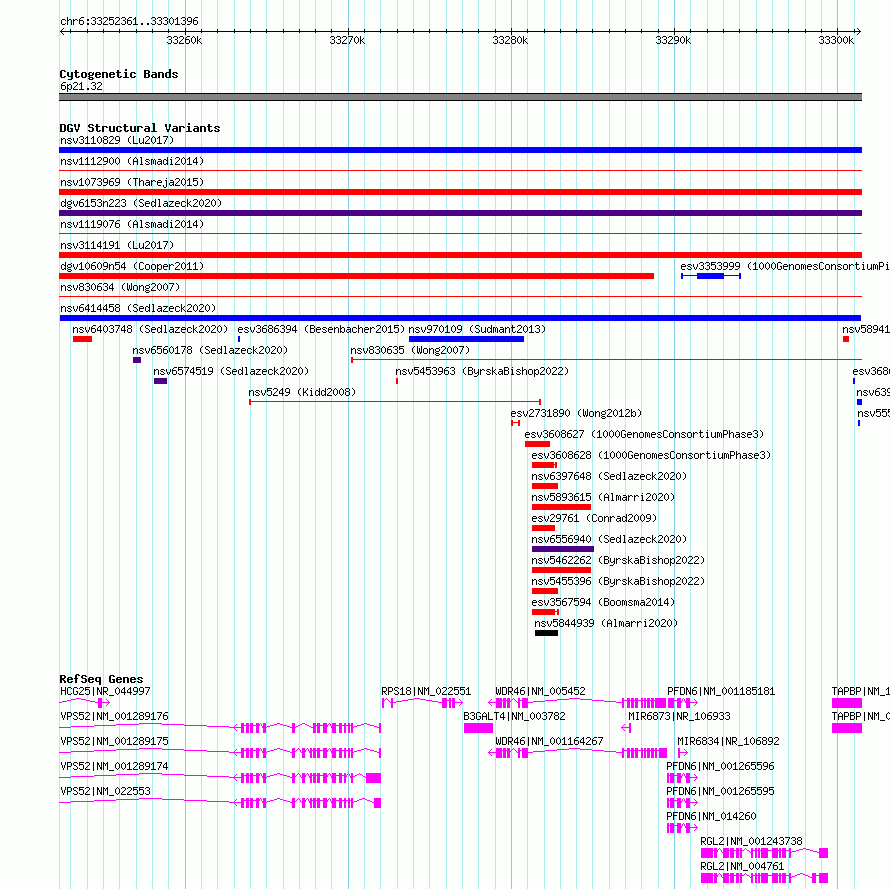The width and height of the screenshot is (890, 889).
Task: Open esv2731890 (Wong2012b) variant
Action: click(x=515, y=423)
